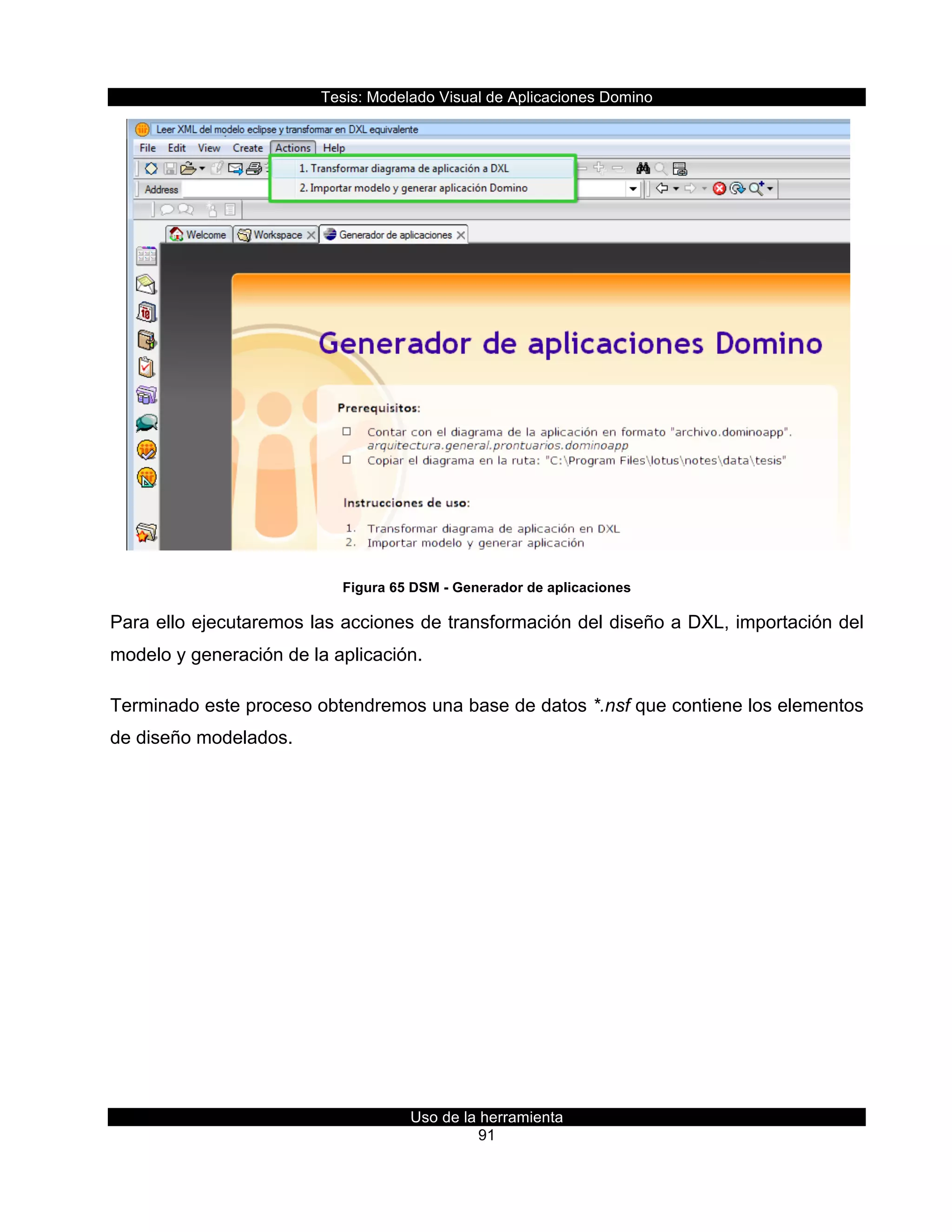Screen dimensions: 952x1232
Task: Open the grey calendar grid bookmark icon
Action: click(146, 256)
